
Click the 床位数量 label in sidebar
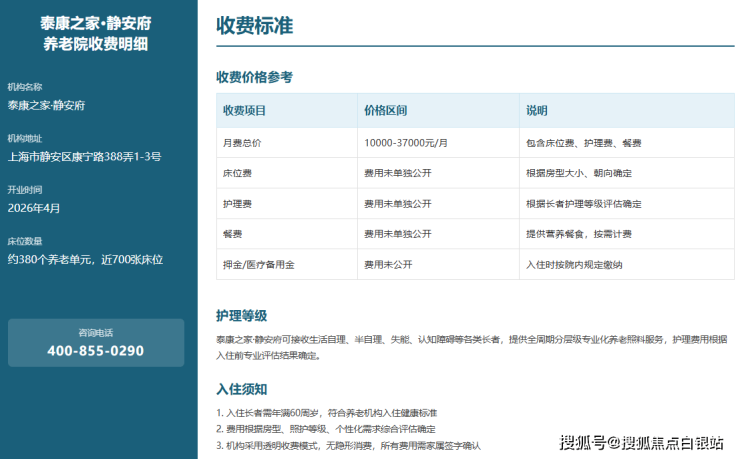[25, 241]
